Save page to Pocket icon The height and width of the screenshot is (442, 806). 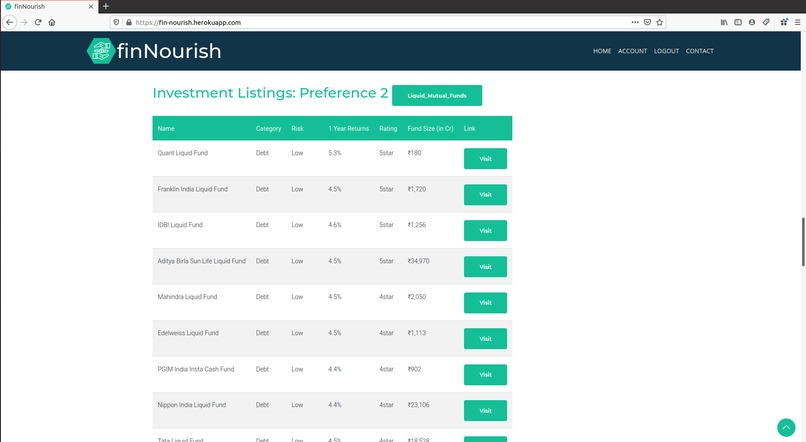(647, 22)
